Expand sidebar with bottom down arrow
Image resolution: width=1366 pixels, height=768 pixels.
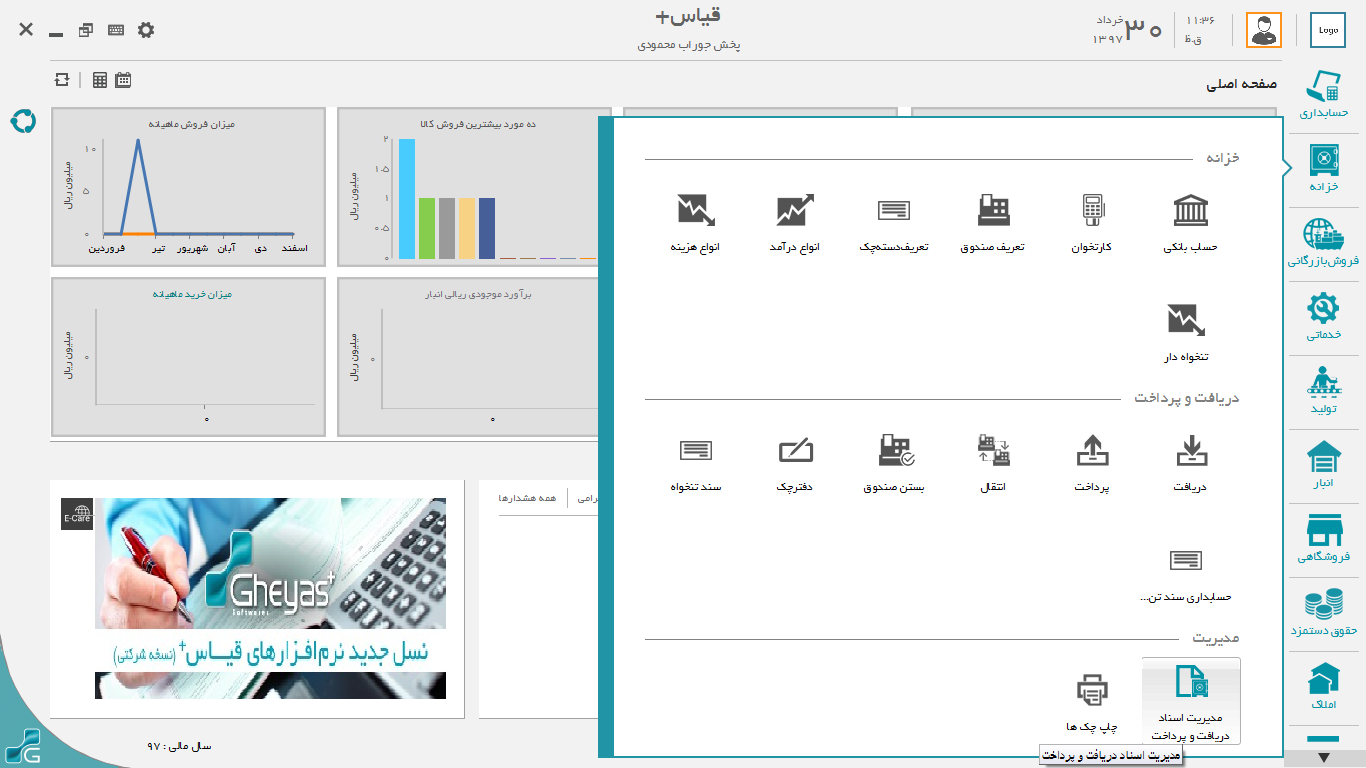coord(1325,758)
